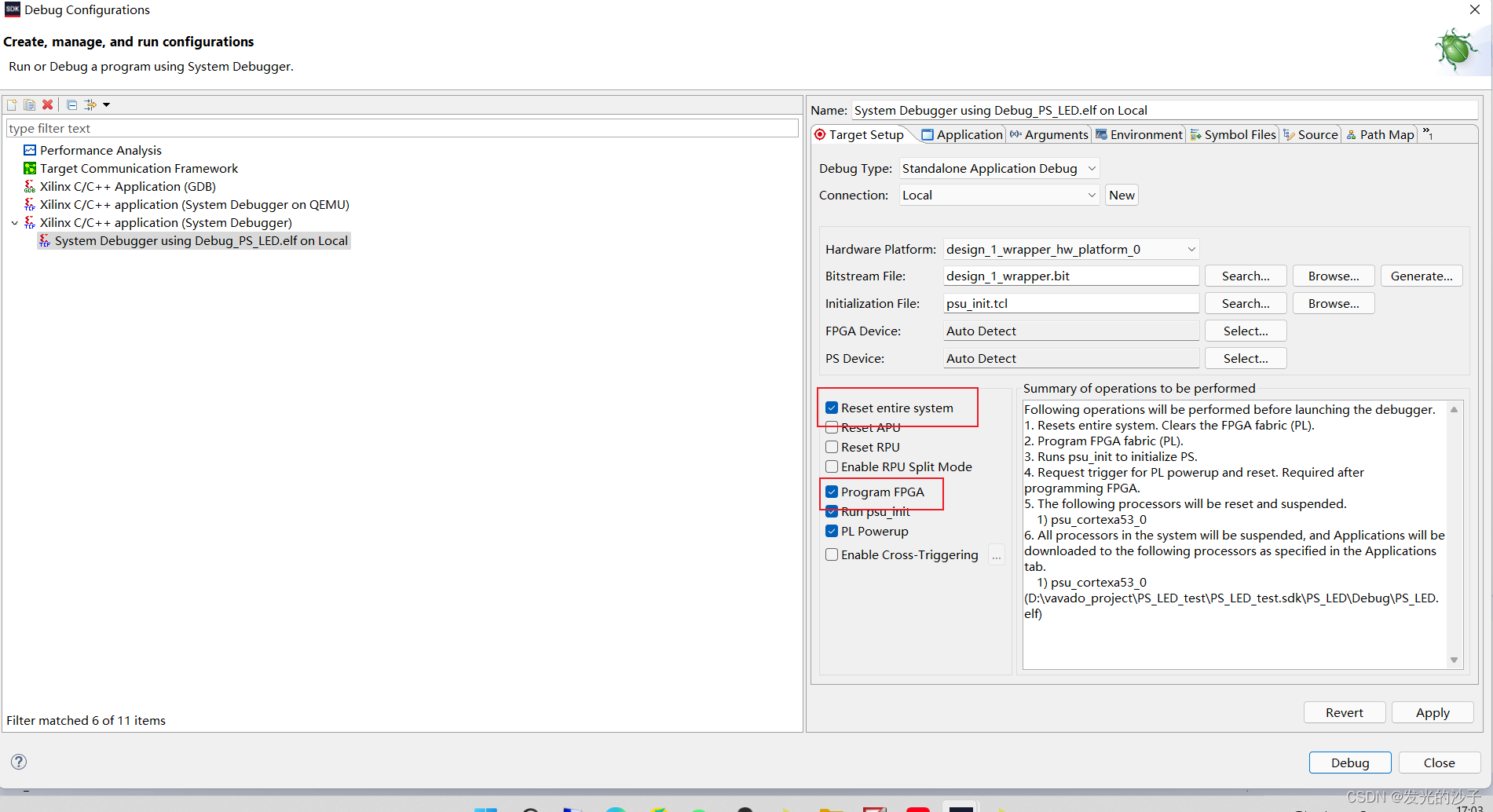Screen dimensions: 1493x812
Task: Toggle the Reset entire system checkbox
Action: click(x=832, y=408)
